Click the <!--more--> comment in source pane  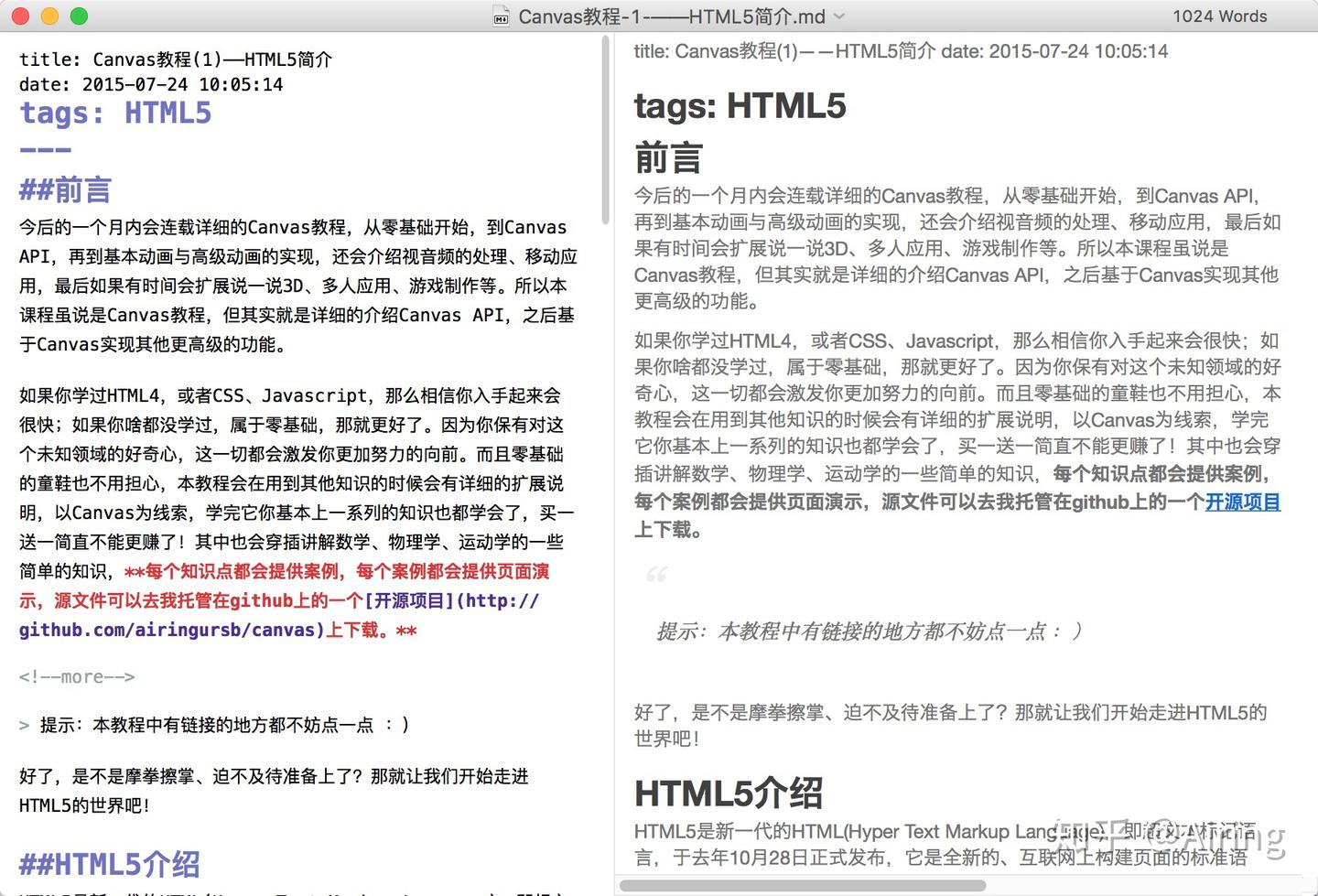pyautogui.click(x=77, y=676)
